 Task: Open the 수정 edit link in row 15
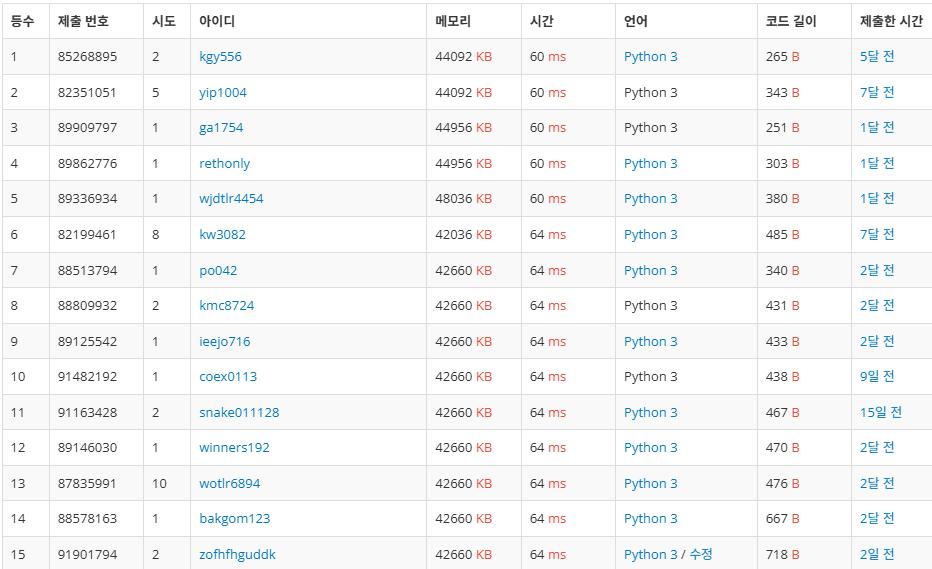click(700, 554)
